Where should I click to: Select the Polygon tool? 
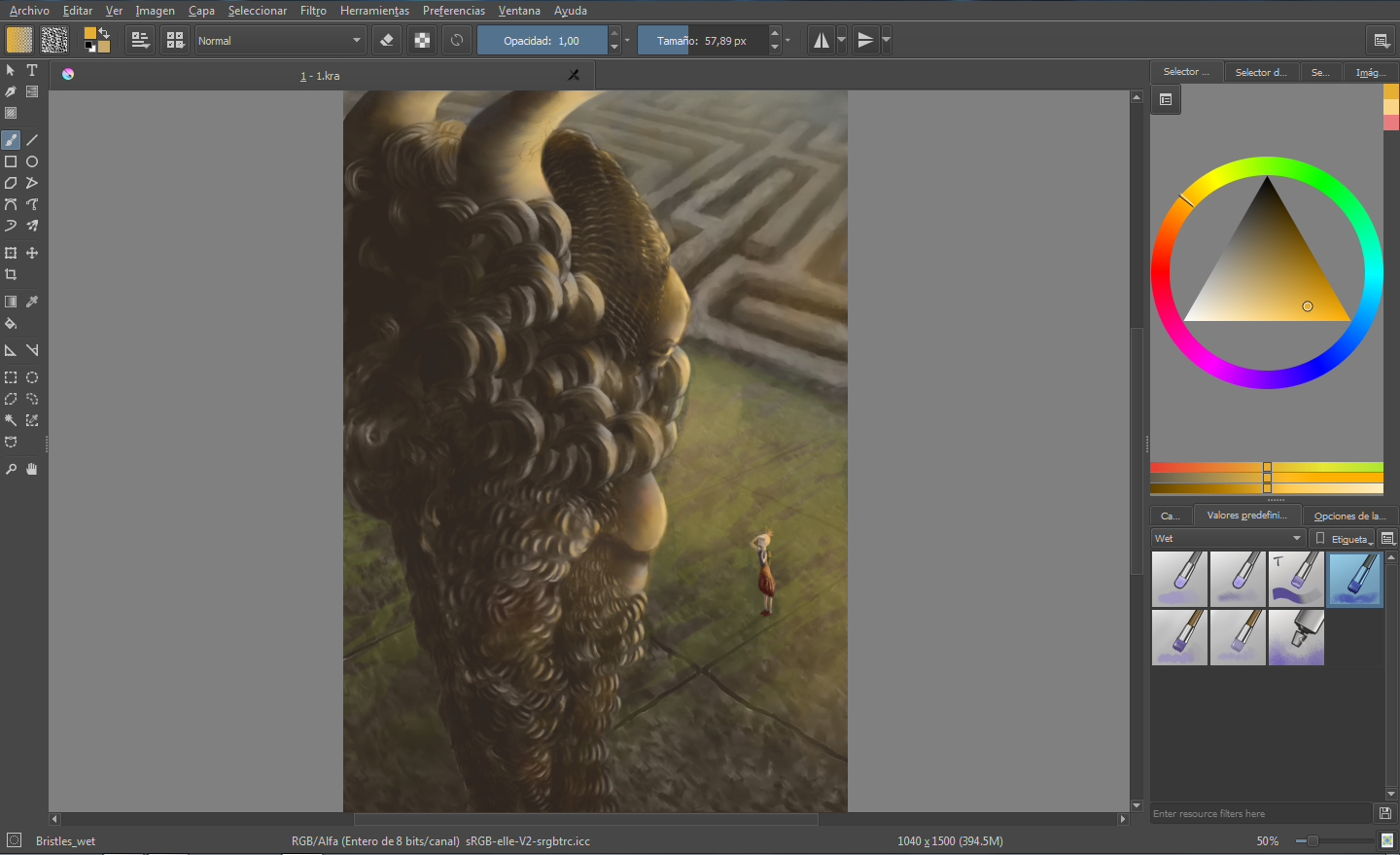coord(11,183)
